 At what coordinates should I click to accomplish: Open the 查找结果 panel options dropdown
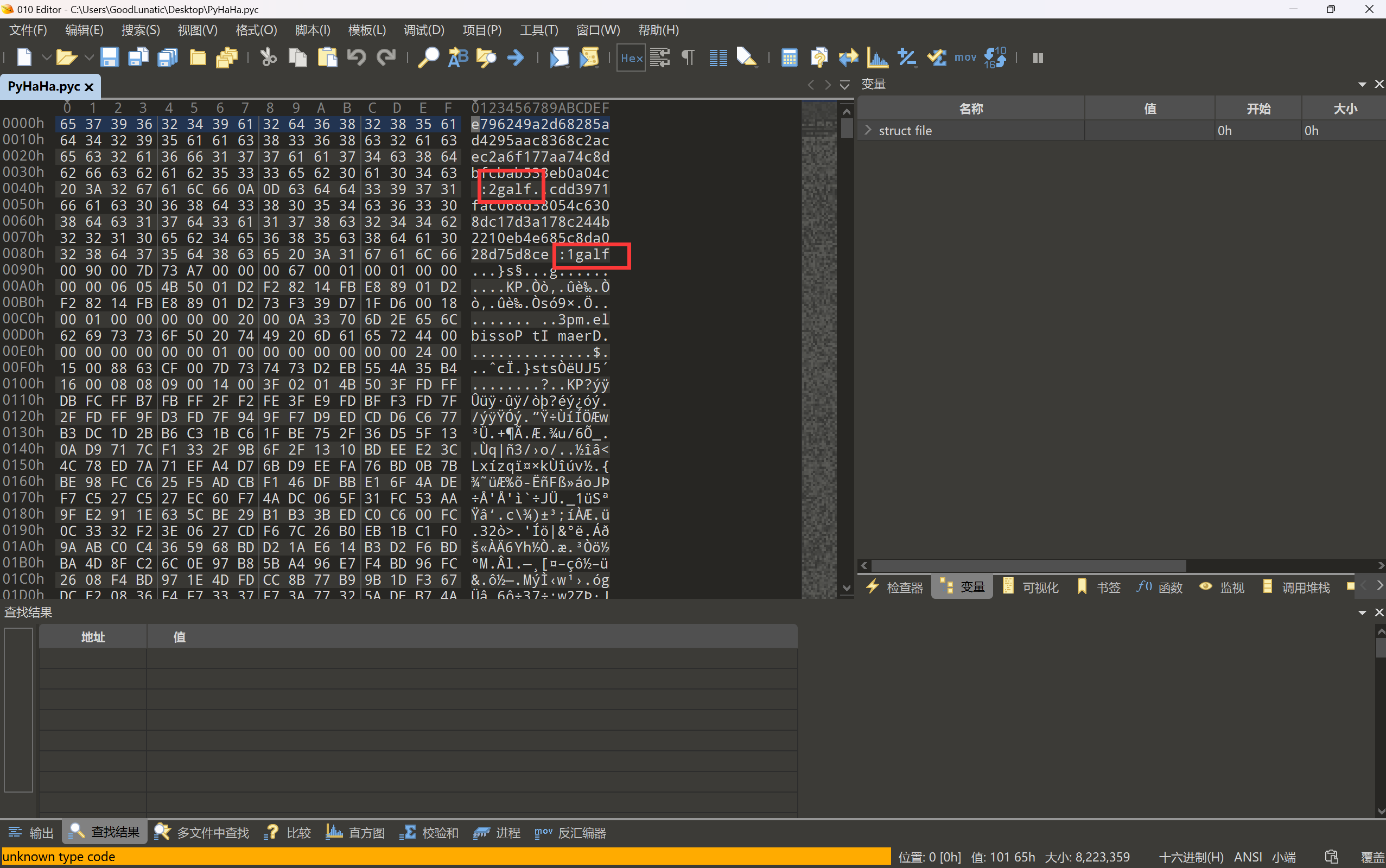tap(1362, 612)
